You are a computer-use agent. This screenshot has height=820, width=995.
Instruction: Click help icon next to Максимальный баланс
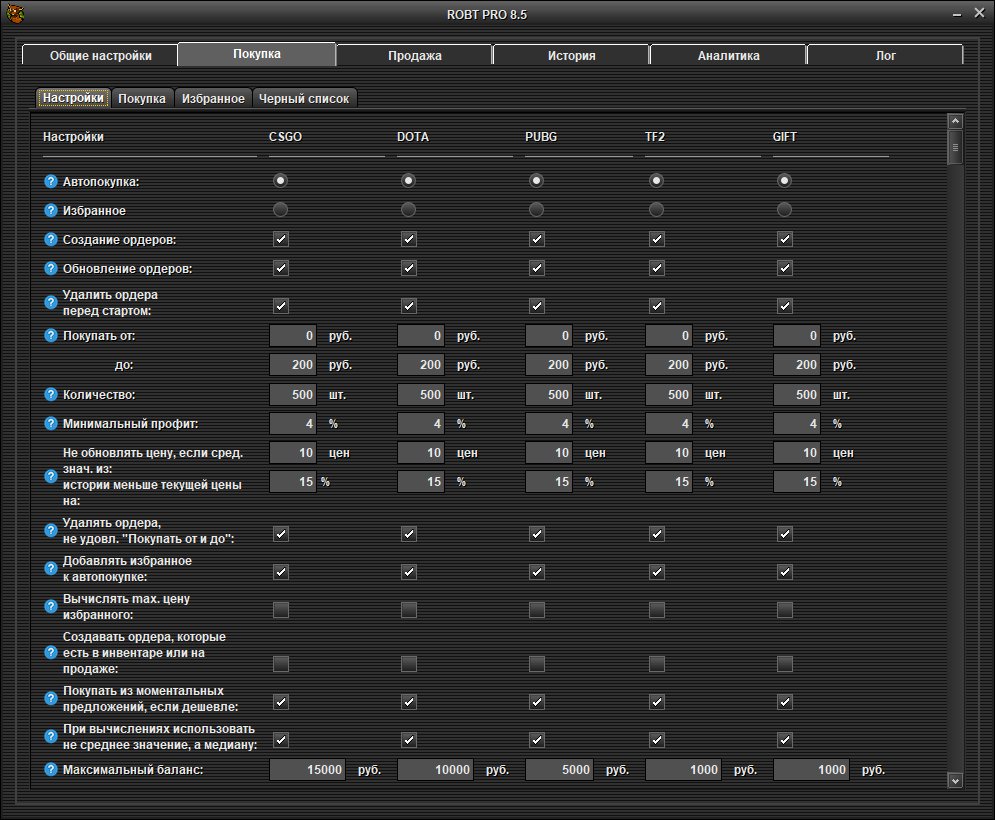coord(51,770)
